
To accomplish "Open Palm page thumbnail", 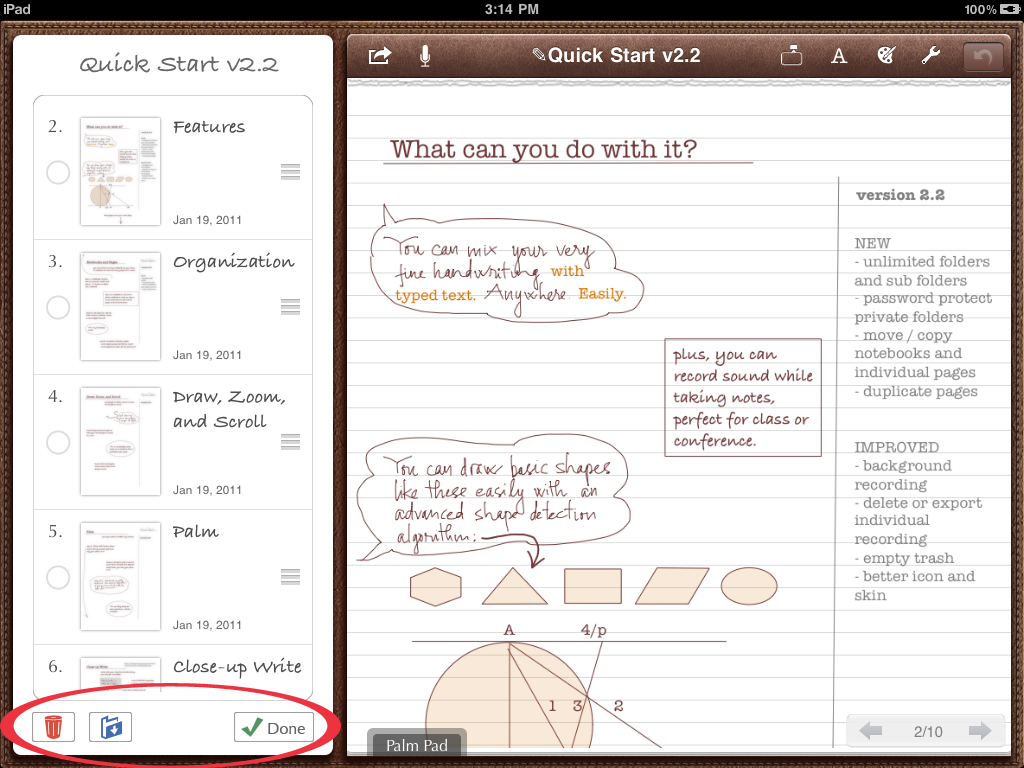I will (x=120, y=576).
